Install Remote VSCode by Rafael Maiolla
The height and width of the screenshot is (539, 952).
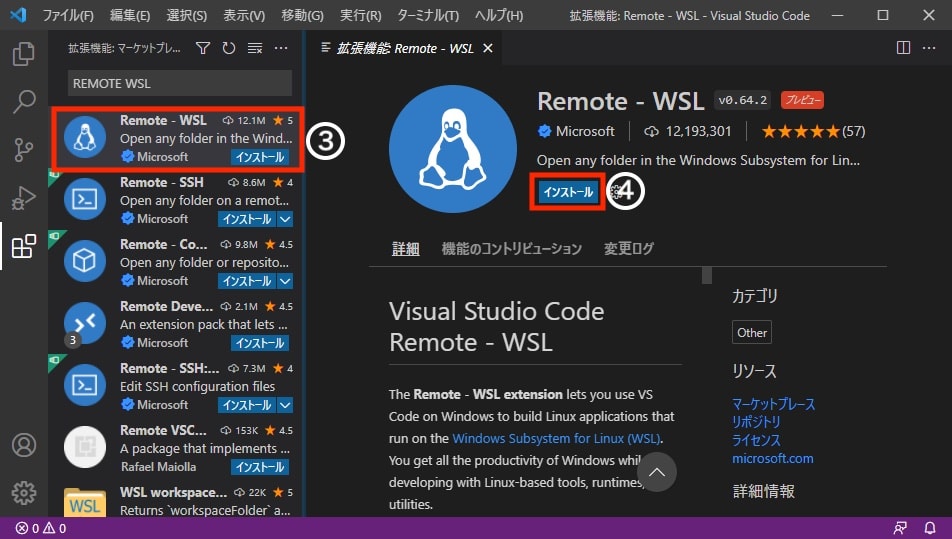pos(260,466)
